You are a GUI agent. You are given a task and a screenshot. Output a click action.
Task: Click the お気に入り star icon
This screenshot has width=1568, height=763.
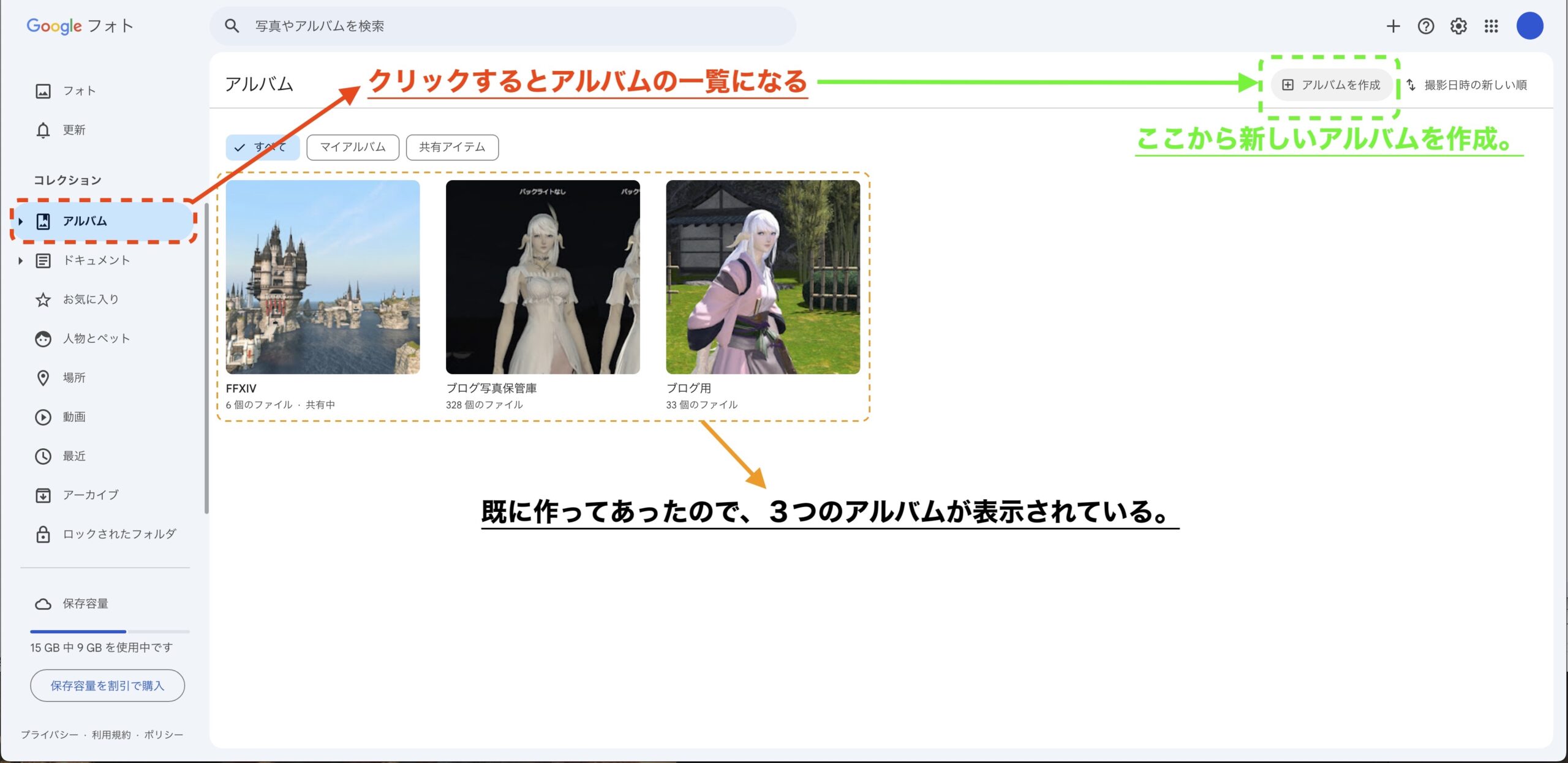[43, 300]
